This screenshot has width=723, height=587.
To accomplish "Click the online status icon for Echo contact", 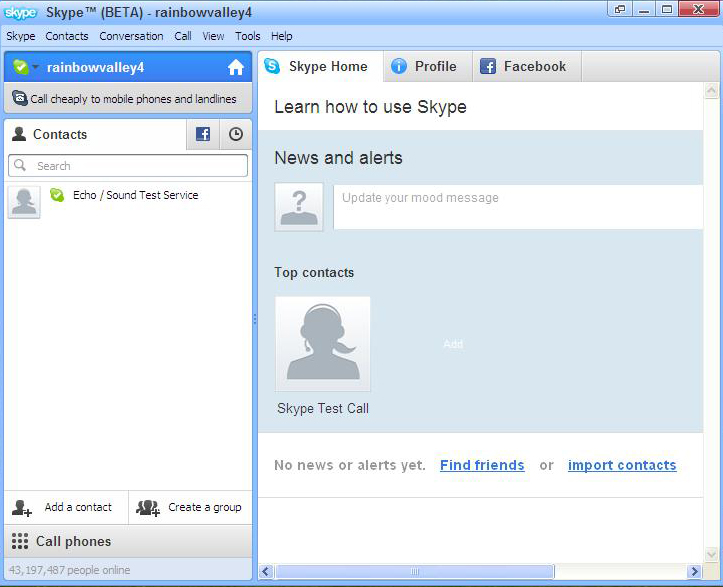I will tap(57, 195).
